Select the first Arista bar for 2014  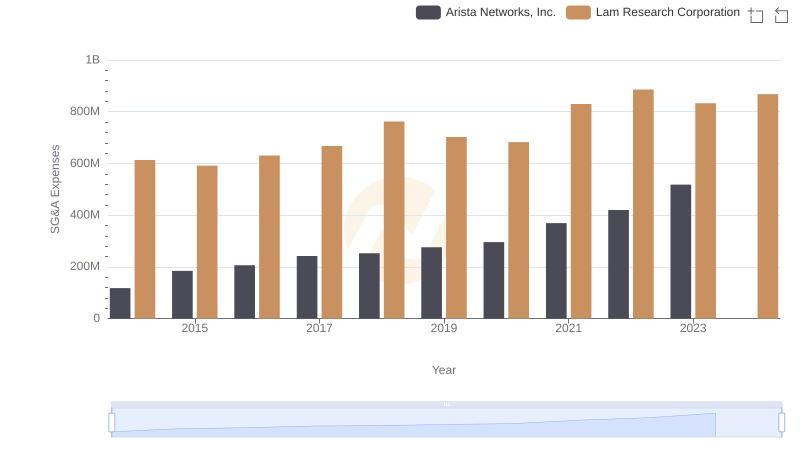click(x=120, y=303)
